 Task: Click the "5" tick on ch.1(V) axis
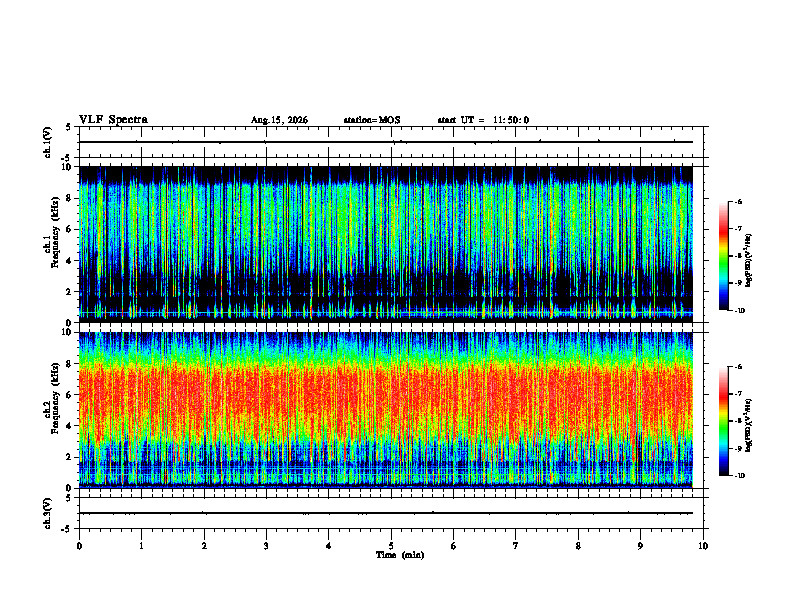pos(69,127)
